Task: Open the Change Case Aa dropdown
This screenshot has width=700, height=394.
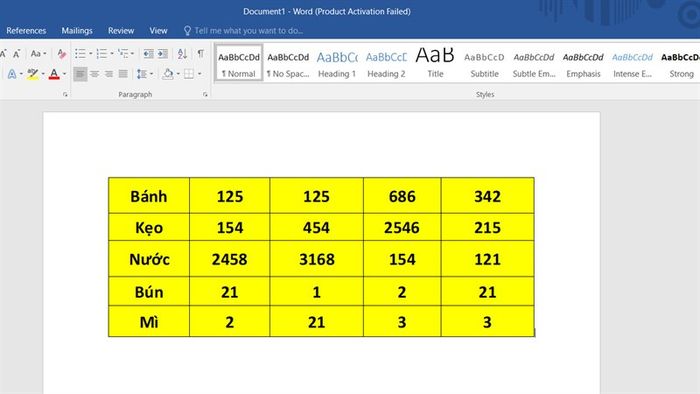Action: (38, 54)
